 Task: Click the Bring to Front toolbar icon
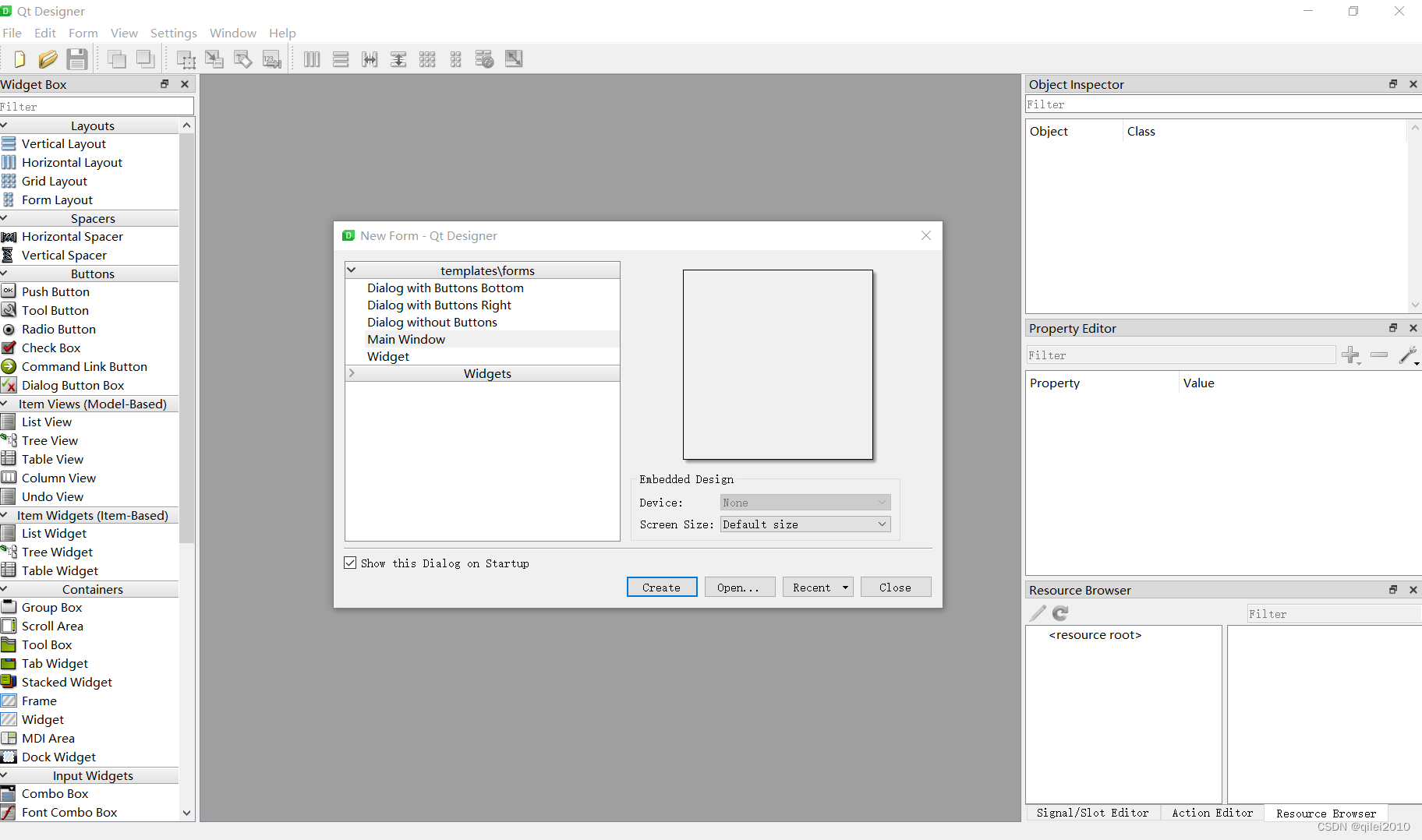pos(145,59)
